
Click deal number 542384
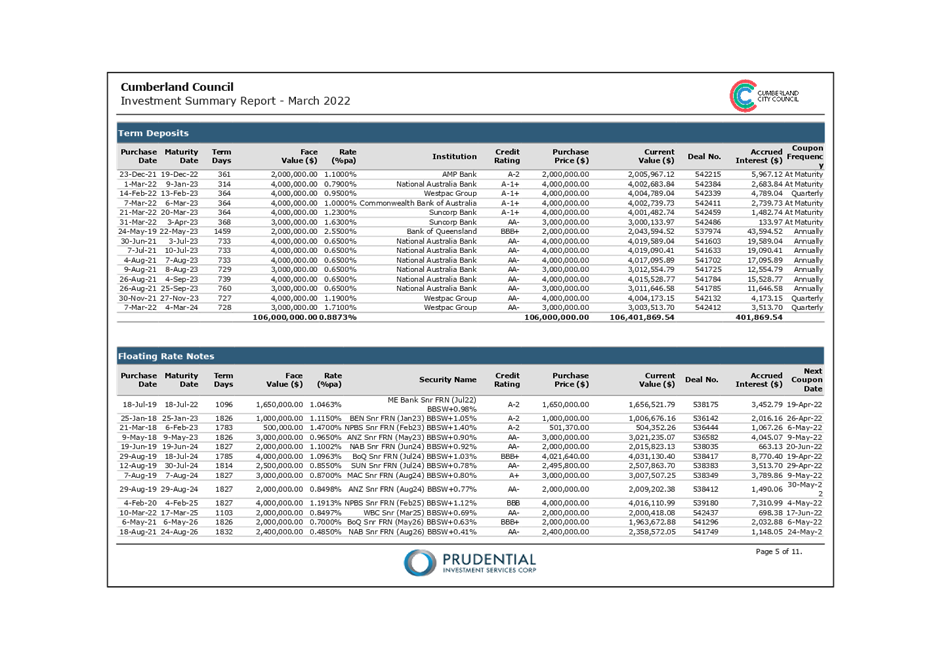coord(708,184)
